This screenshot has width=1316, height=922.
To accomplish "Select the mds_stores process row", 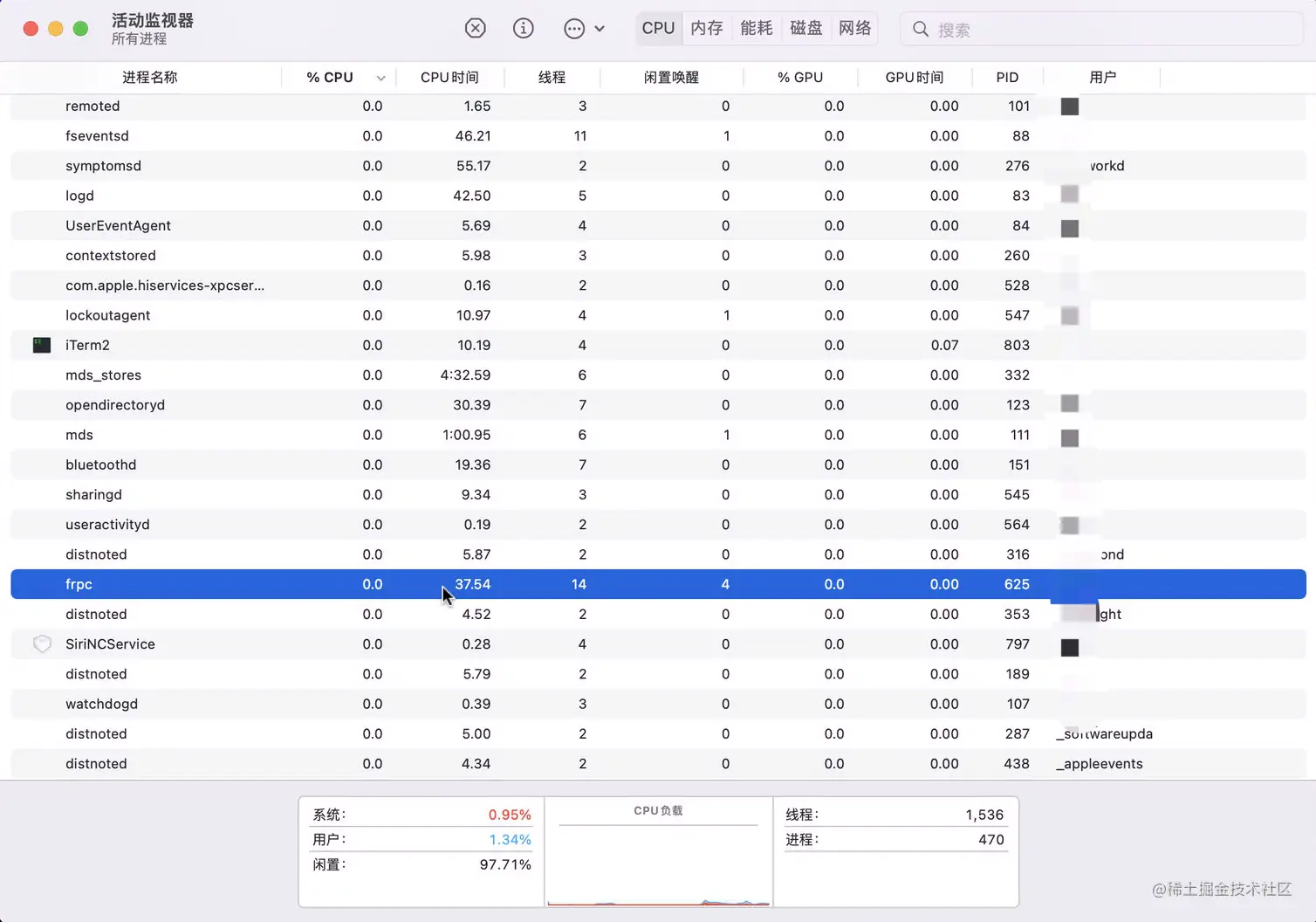I will click(x=658, y=375).
